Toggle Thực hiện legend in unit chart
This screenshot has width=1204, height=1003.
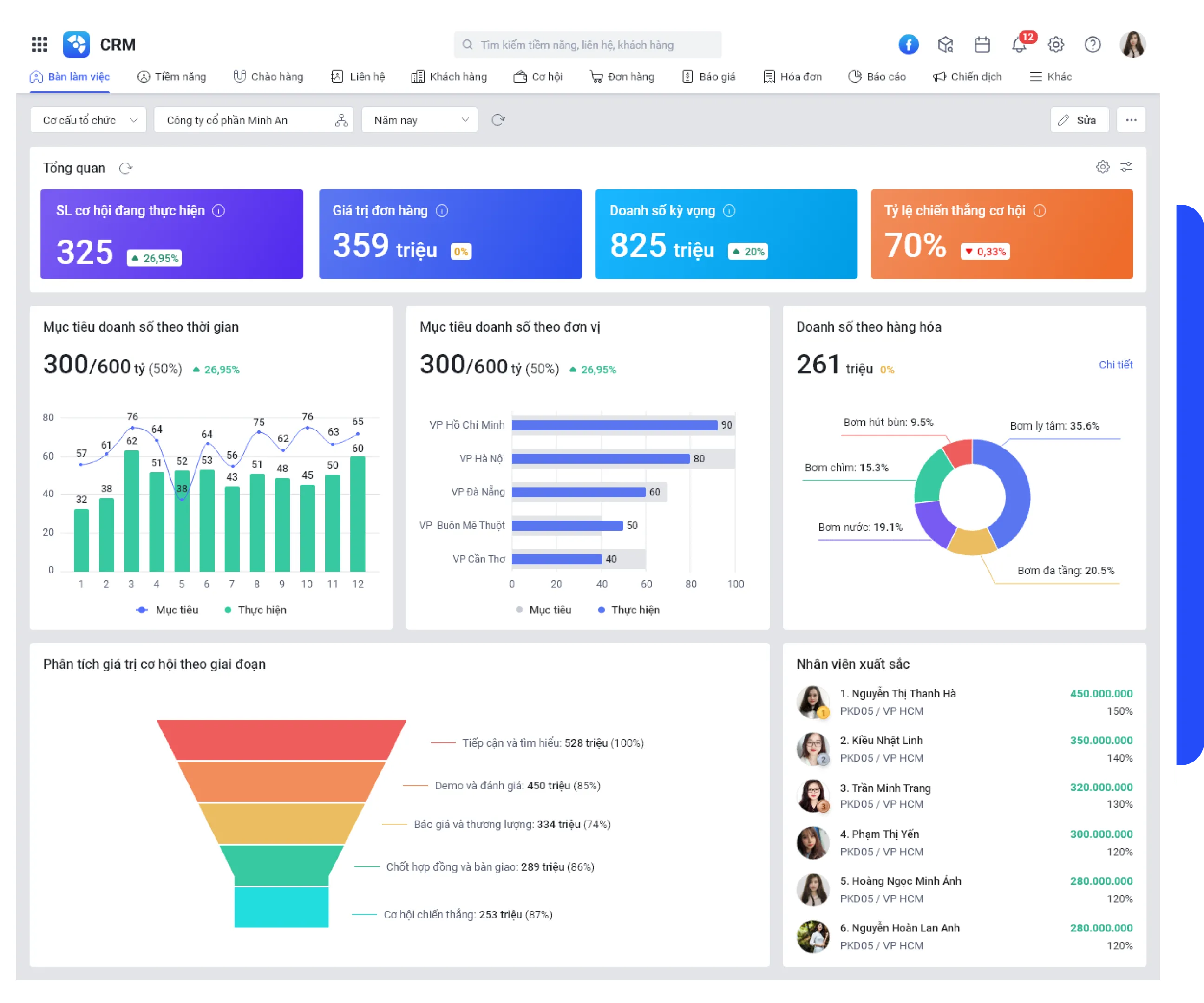(629, 610)
